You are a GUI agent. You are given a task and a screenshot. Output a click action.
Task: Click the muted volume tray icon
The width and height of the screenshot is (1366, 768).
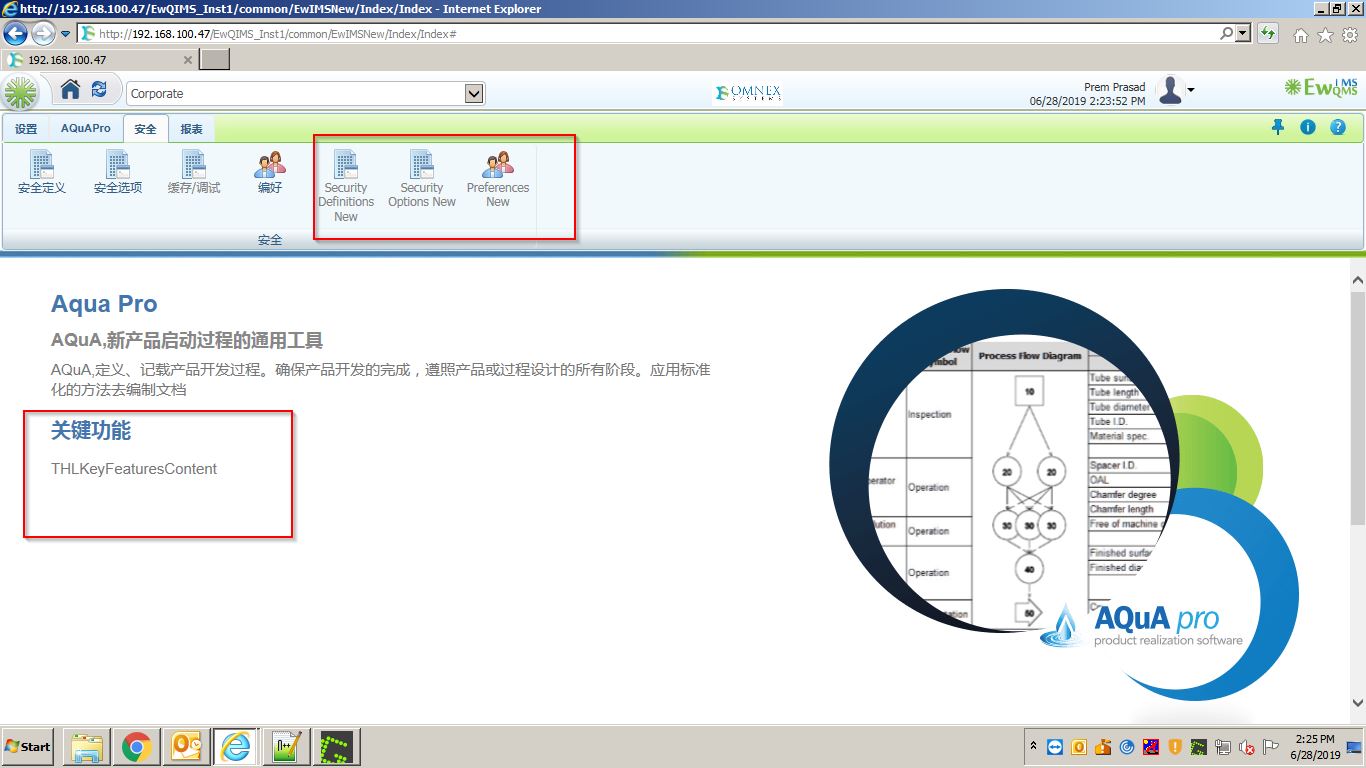click(1247, 747)
